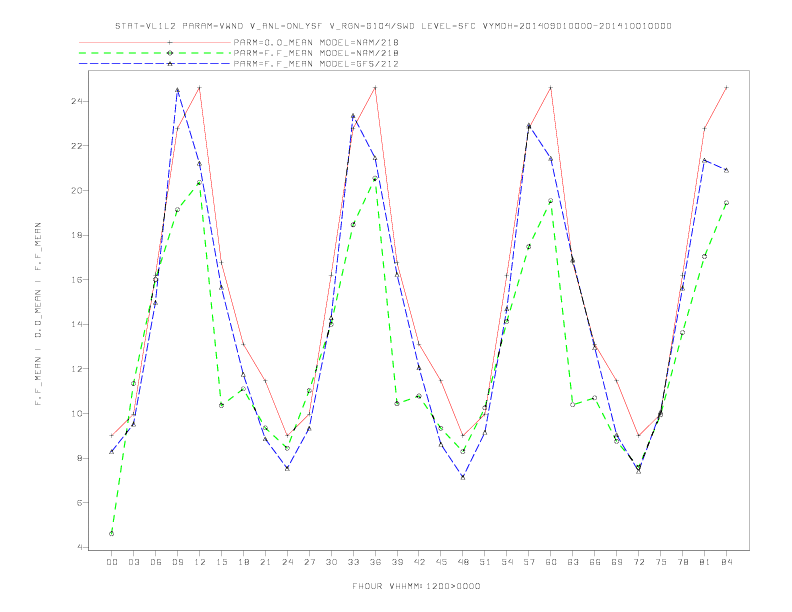The image size is (792, 612).
Task: Click the x-axis title FHOUR VHHMM:1200>0000
Action: [416, 586]
